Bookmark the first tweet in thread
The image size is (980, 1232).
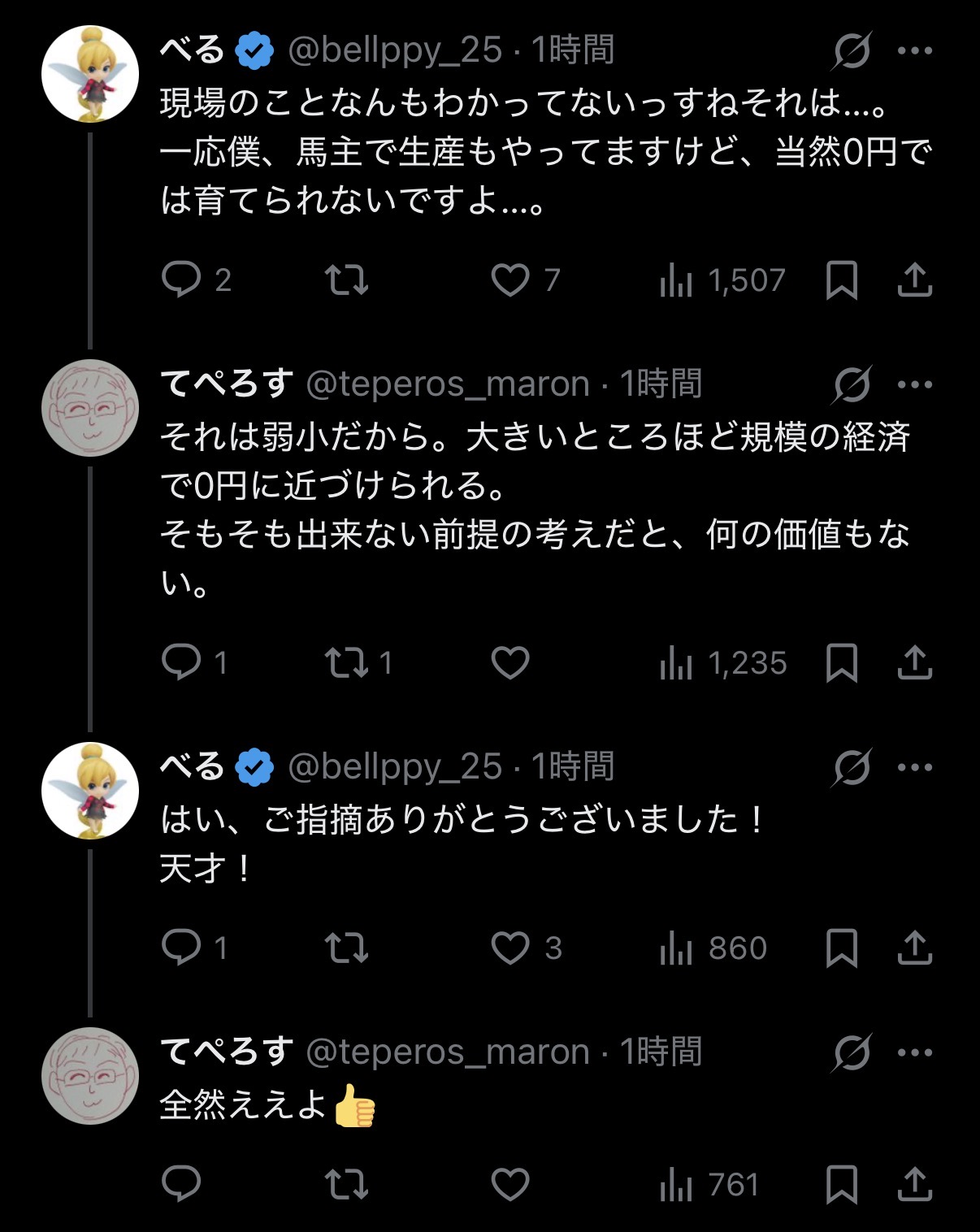pyautogui.click(x=842, y=281)
